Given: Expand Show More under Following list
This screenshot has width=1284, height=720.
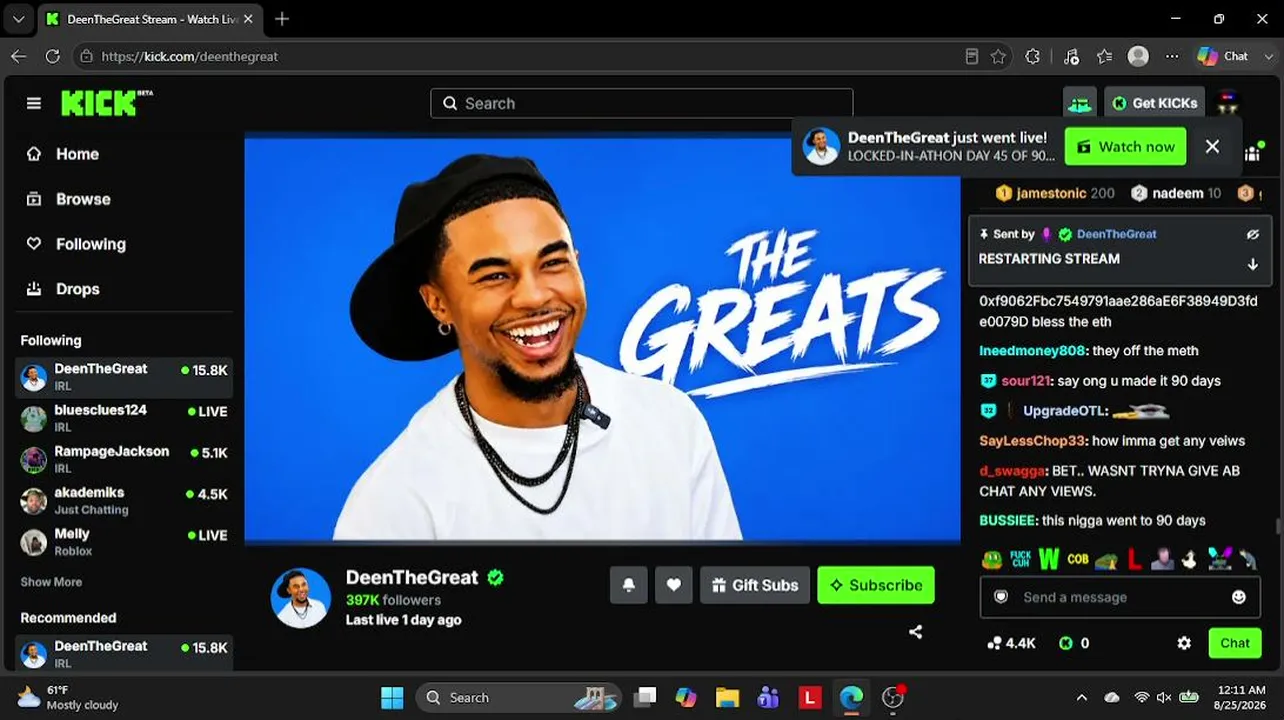Looking at the screenshot, I should [x=51, y=582].
